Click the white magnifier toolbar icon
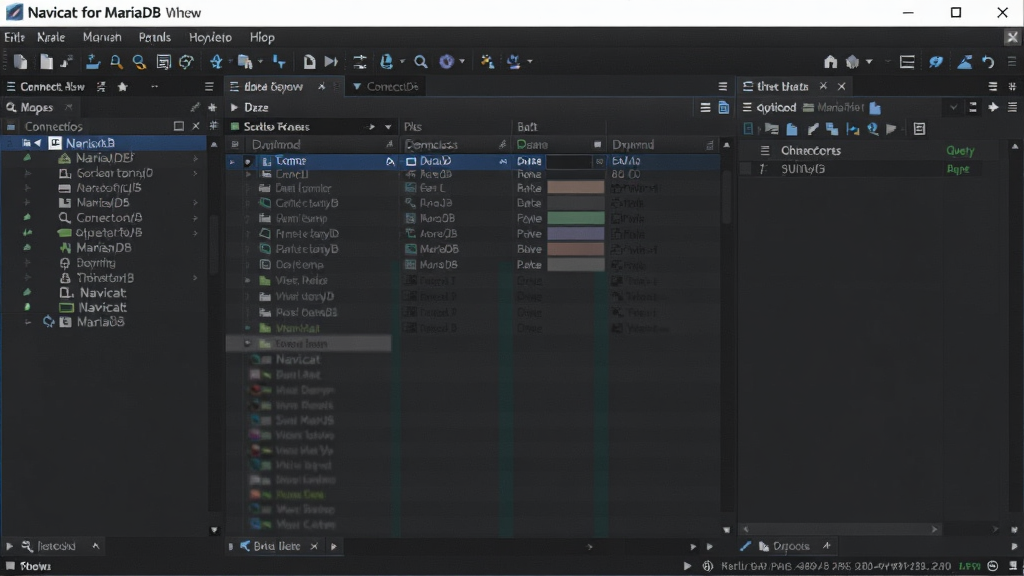 click(x=421, y=61)
